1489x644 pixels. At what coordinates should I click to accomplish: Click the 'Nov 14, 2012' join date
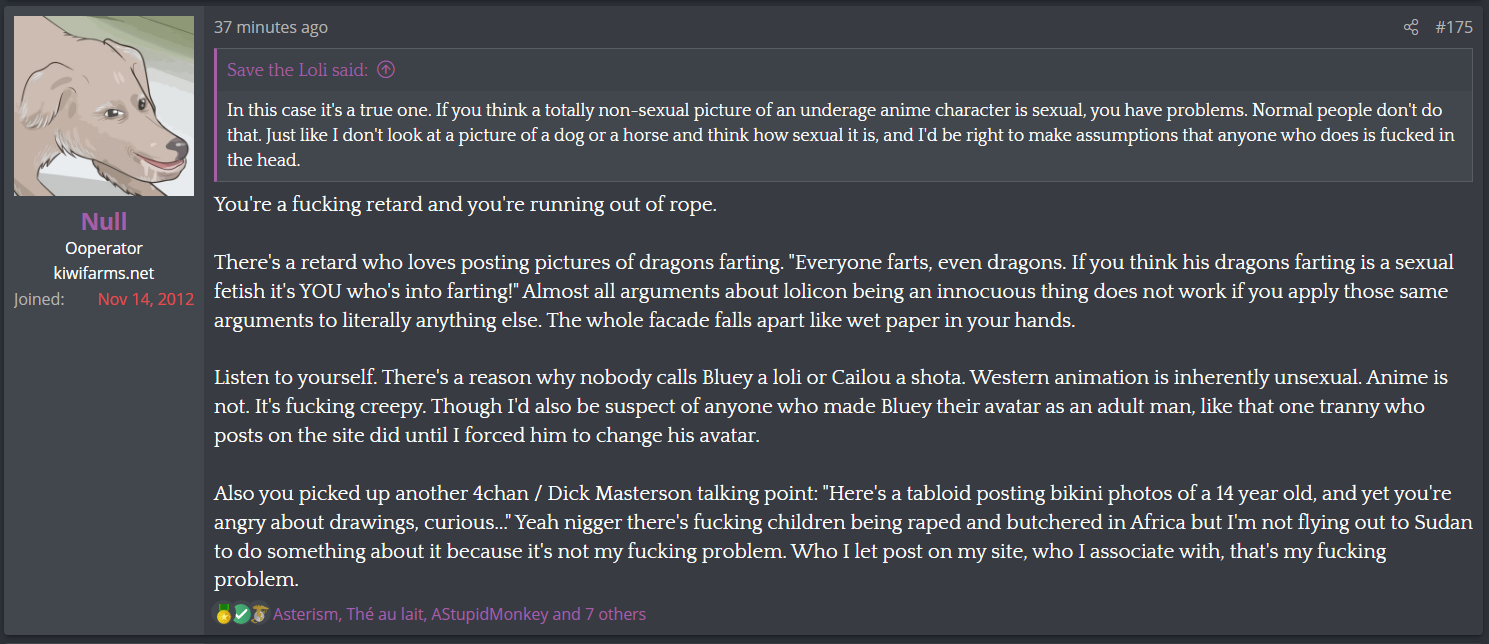click(x=146, y=299)
